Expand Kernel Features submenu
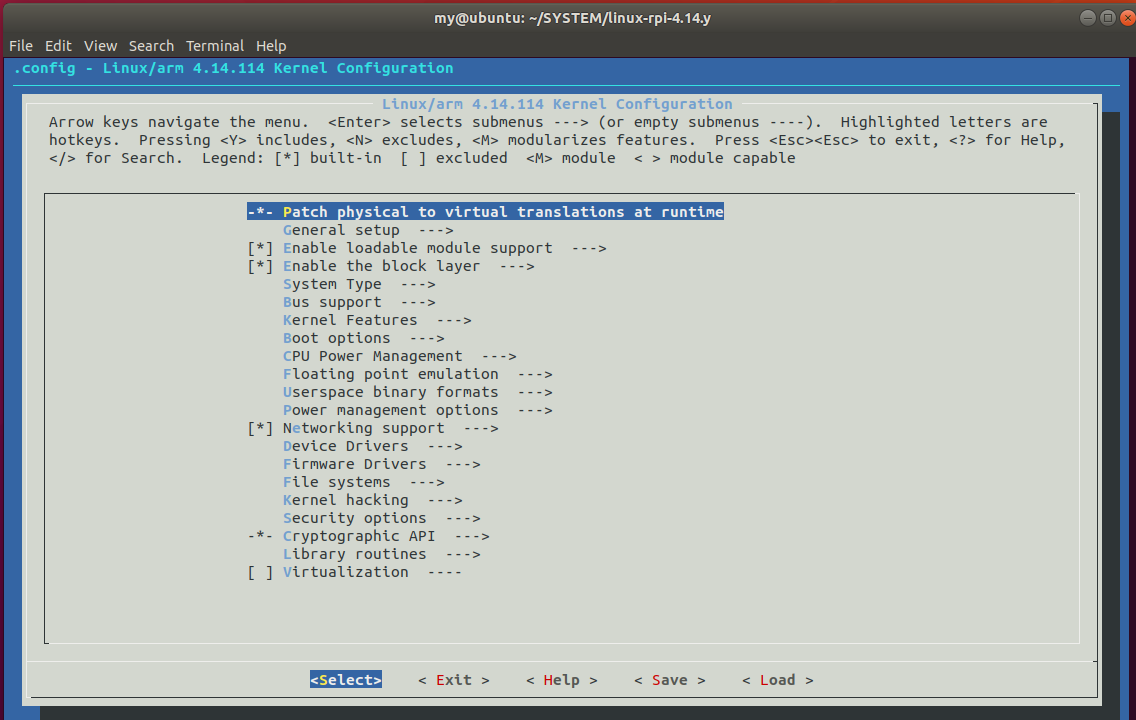 [x=377, y=320]
